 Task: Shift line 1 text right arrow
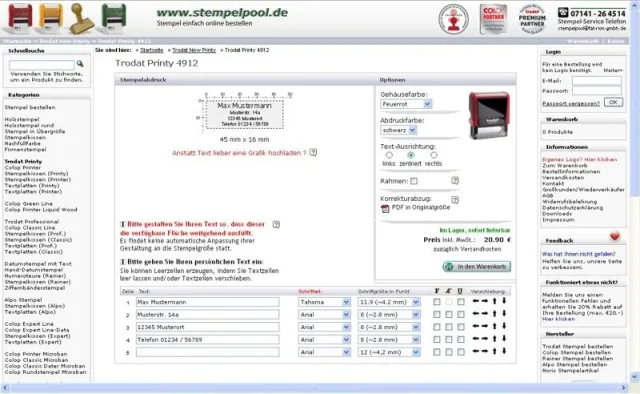484,301
